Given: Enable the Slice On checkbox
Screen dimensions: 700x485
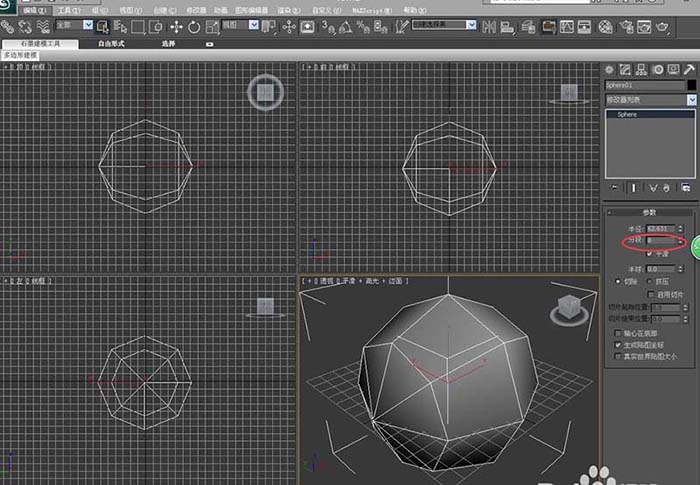Looking at the screenshot, I should 651,294.
